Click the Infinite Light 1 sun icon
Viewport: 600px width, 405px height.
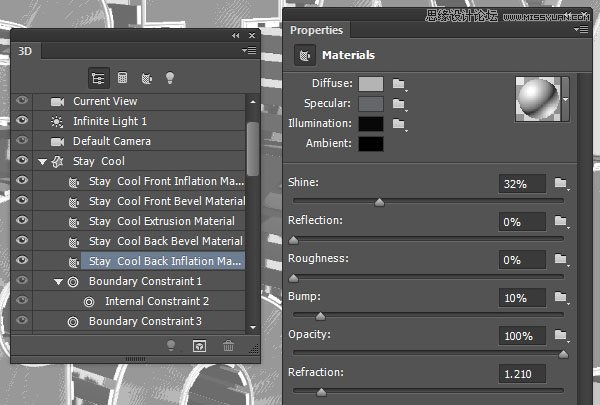[57, 122]
